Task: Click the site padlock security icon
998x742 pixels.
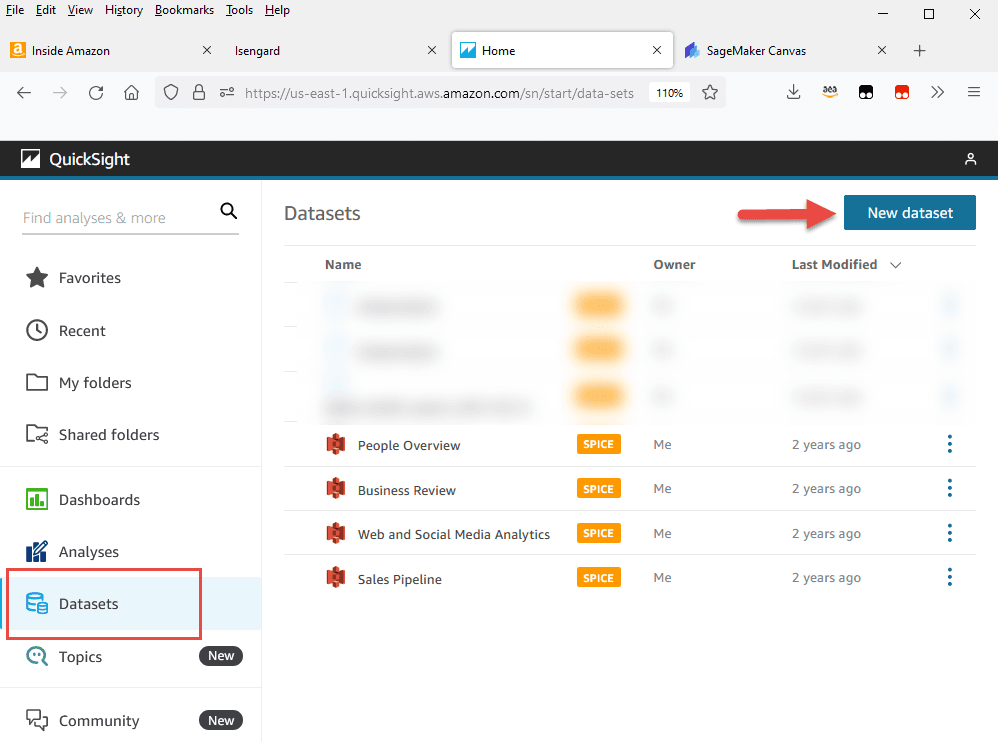Action: (199, 93)
